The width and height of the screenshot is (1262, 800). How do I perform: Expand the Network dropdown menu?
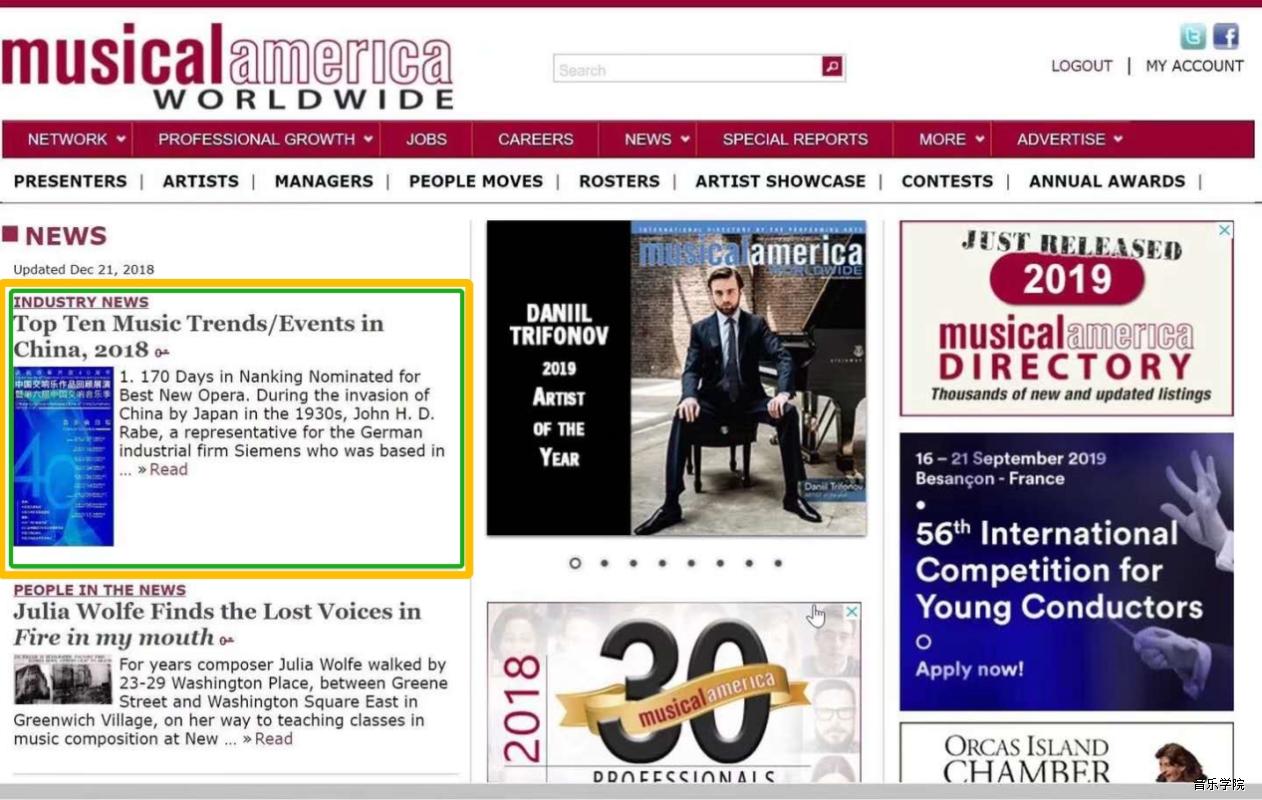pos(76,139)
